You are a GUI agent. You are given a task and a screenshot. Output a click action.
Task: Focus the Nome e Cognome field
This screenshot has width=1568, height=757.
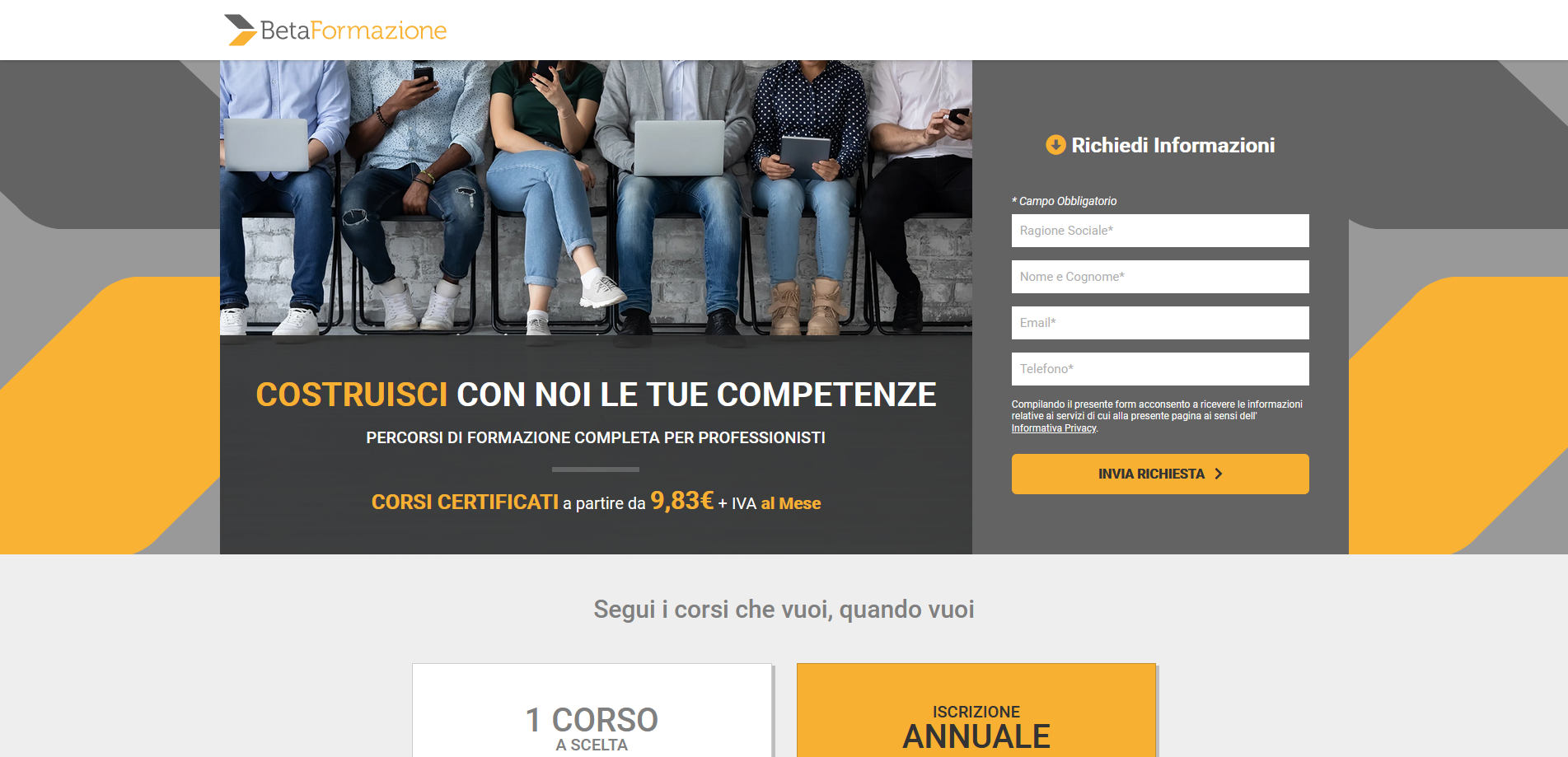(1160, 277)
